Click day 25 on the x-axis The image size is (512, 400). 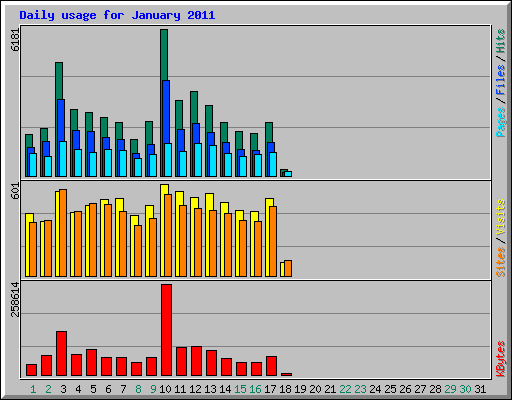click(x=390, y=389)
